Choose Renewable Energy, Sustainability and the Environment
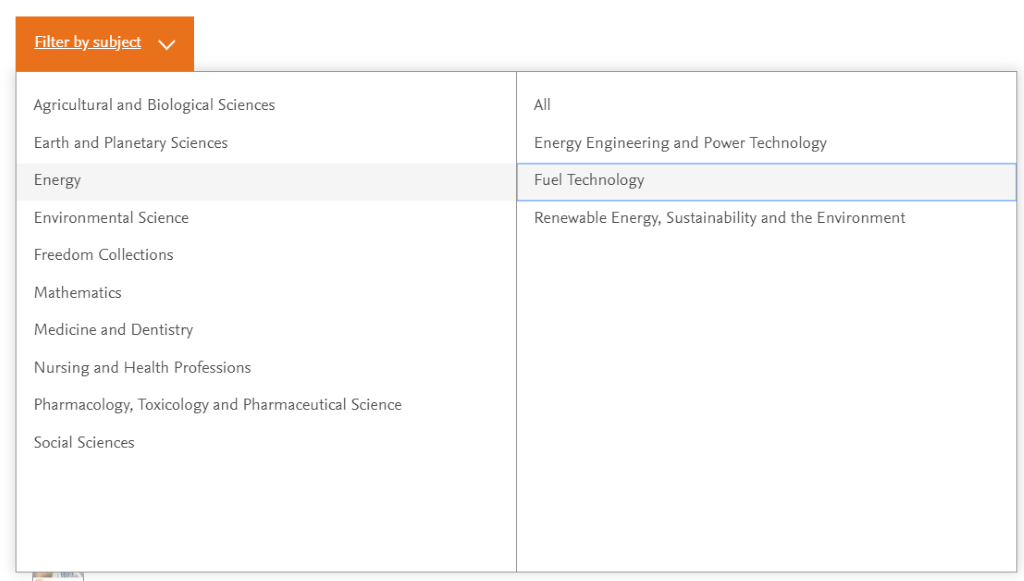 point(767,218)
